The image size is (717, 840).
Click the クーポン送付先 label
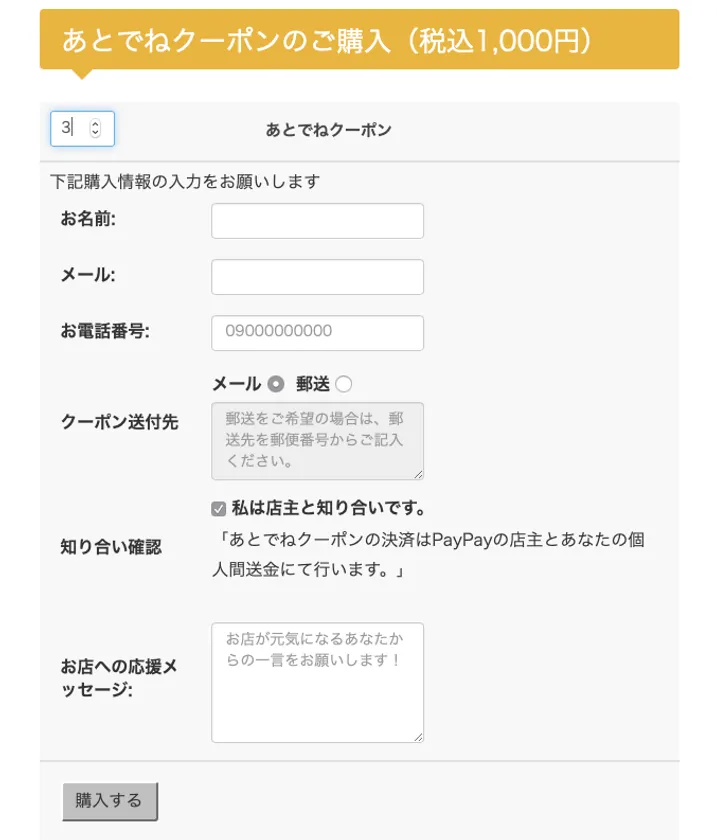[x=119, y=422]
